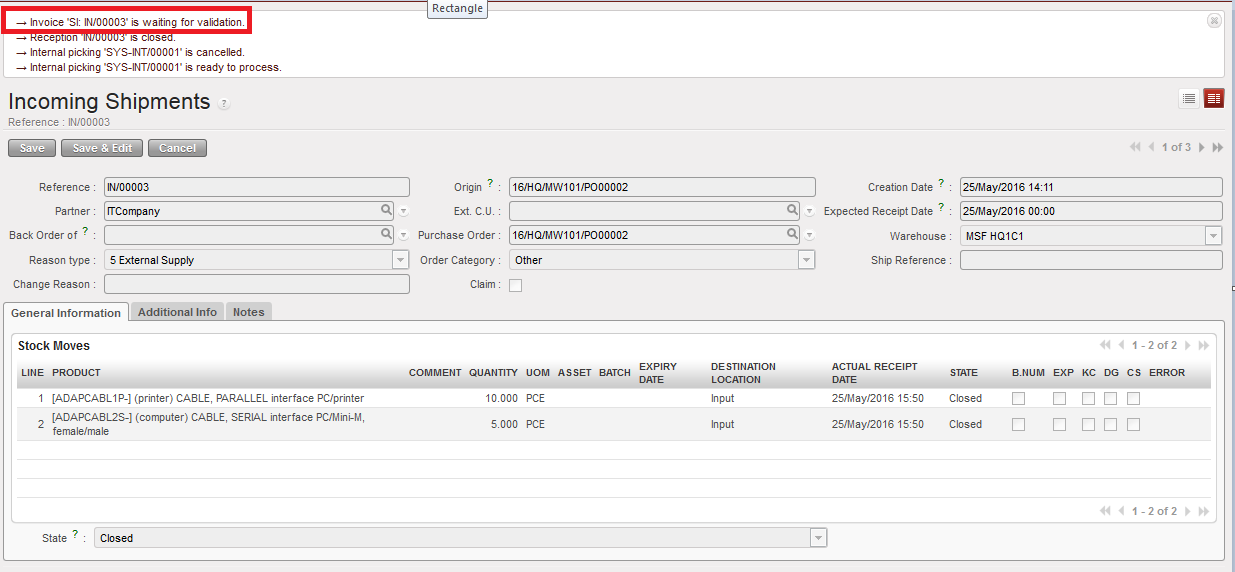Close the notification messages panel
The height and width of the screenshot is (572, 1235).
(x=1213, y=20)
